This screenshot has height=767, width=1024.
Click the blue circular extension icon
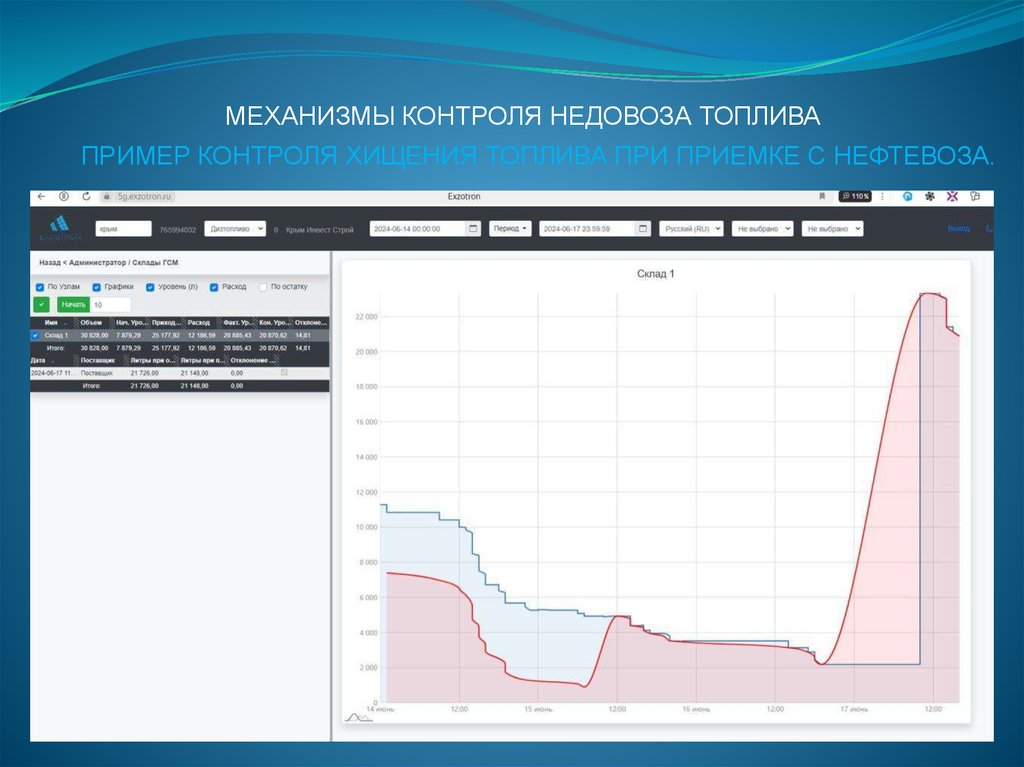[x=907, y=196]
